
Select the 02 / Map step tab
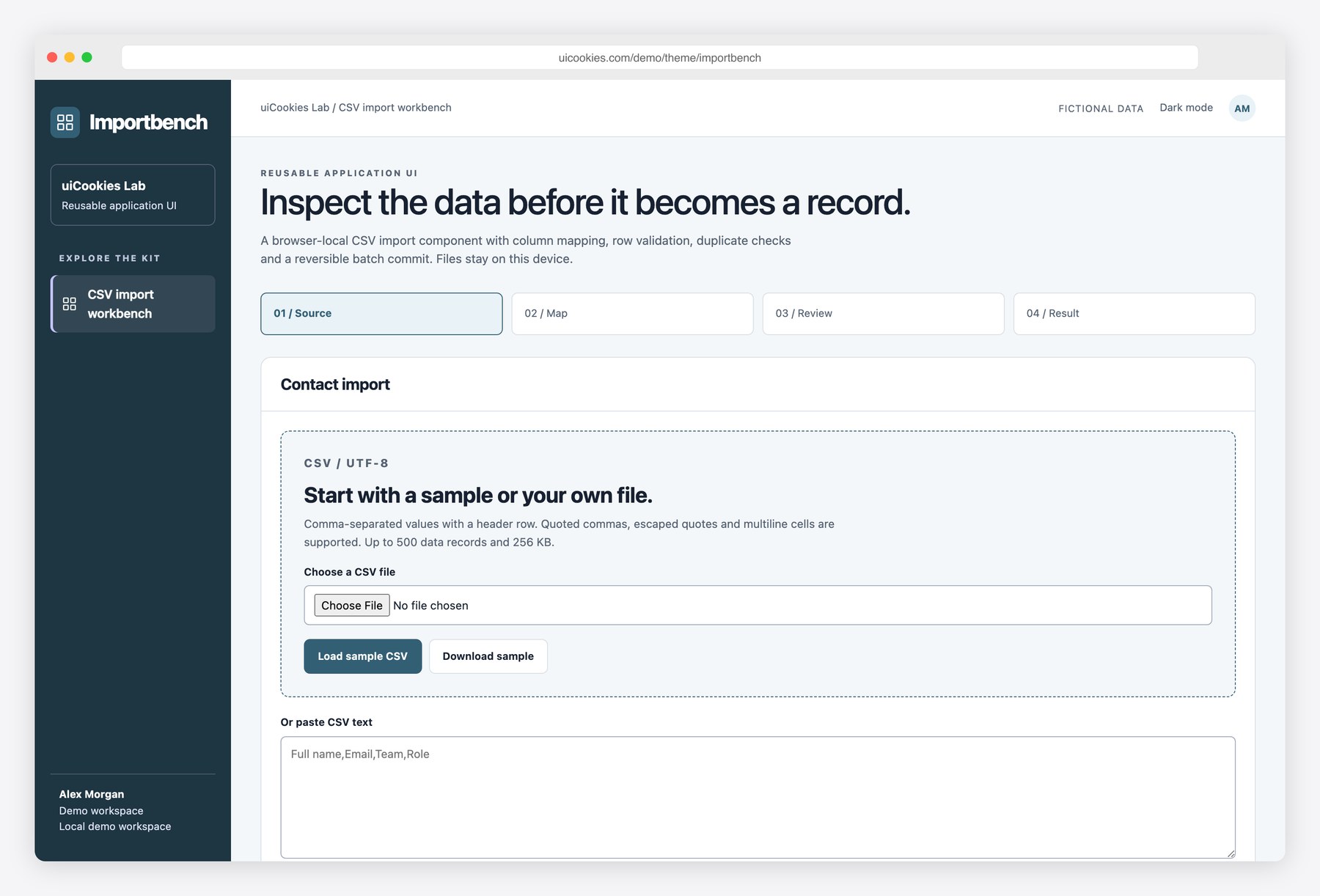632,314
